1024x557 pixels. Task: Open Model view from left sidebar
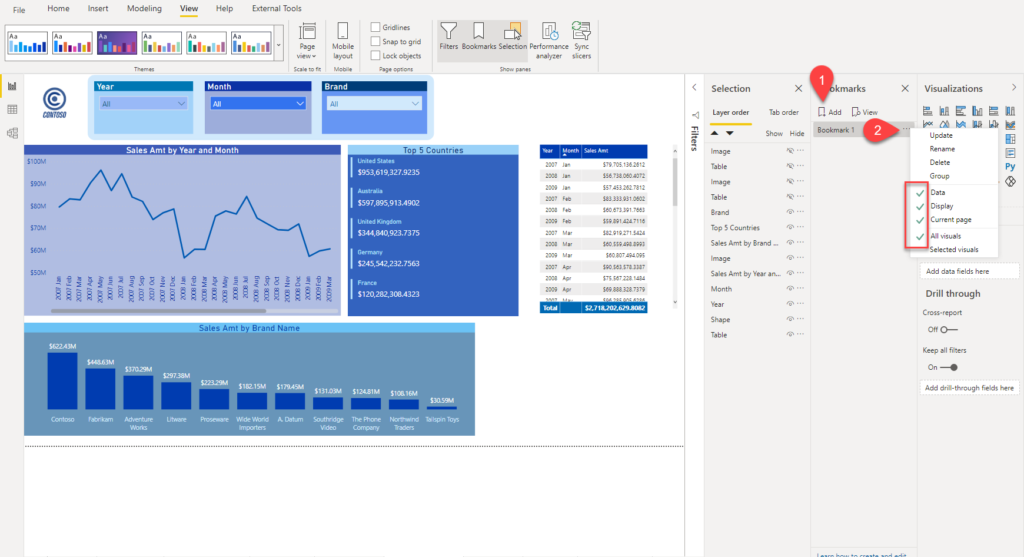coord(12,133)
